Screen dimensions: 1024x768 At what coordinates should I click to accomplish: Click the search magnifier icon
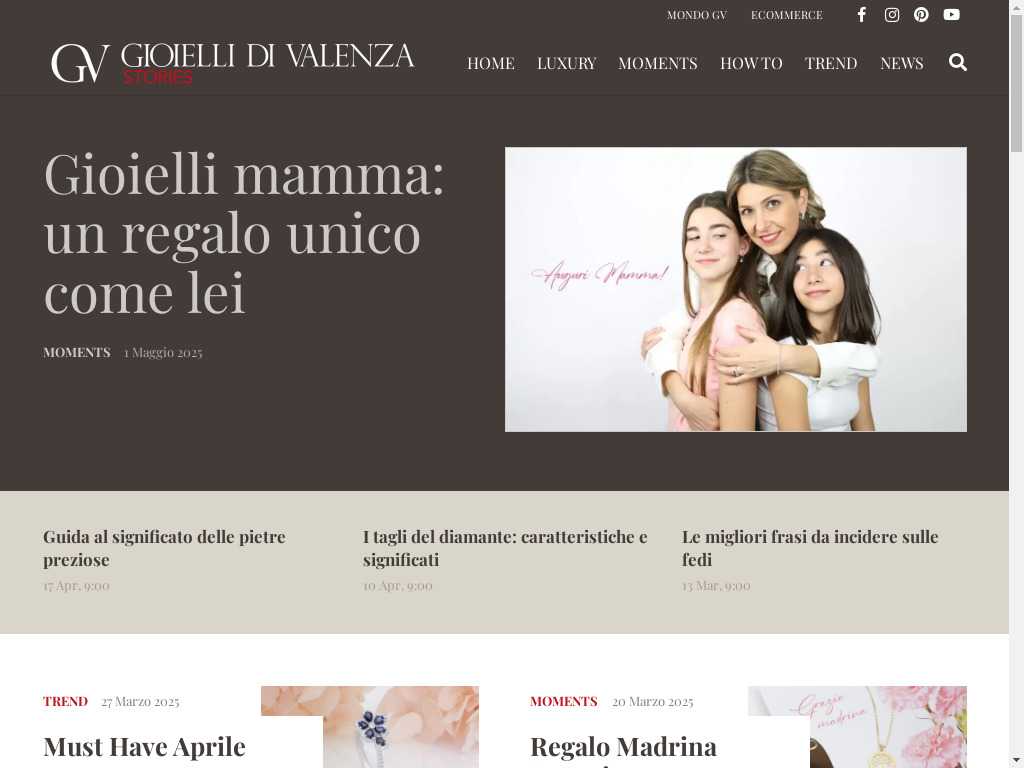click(x=957, y=62)
